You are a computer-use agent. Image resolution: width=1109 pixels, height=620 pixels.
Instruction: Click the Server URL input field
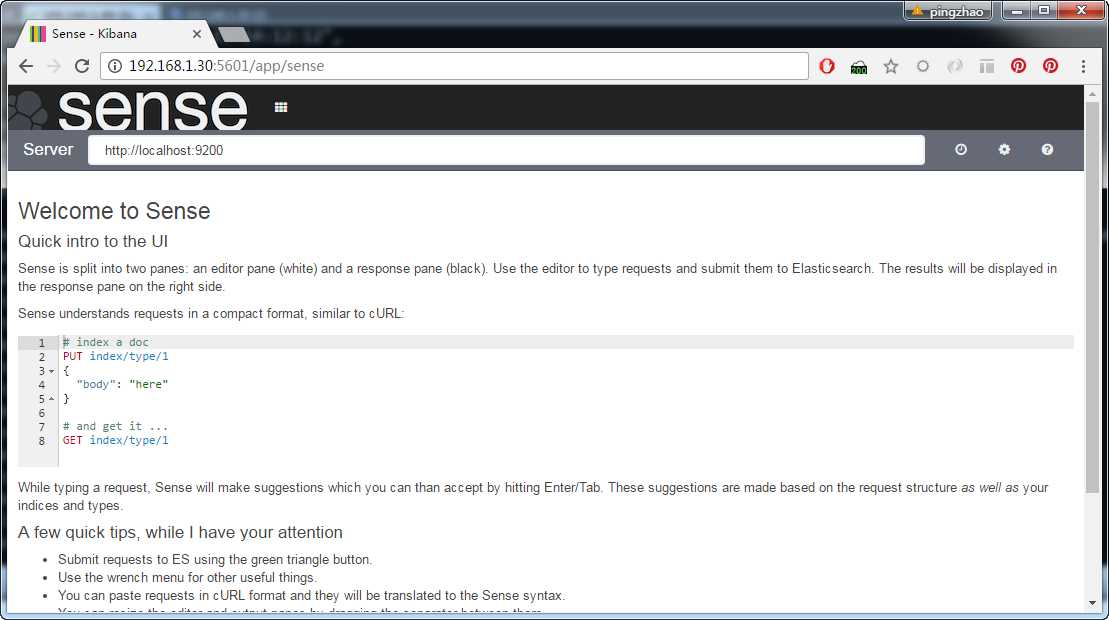tap(506, 150)
